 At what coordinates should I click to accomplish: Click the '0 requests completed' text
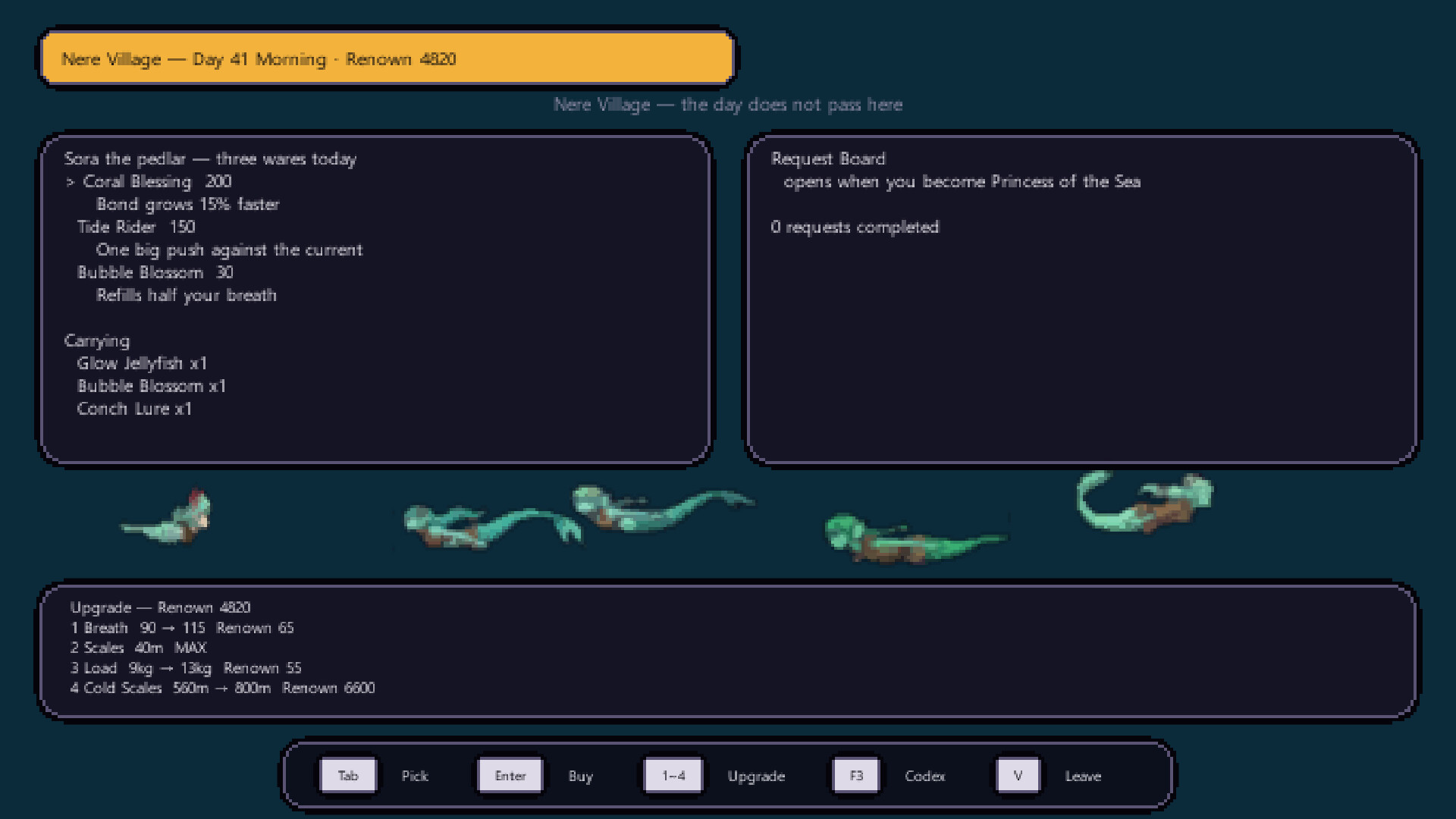[855, 227]
